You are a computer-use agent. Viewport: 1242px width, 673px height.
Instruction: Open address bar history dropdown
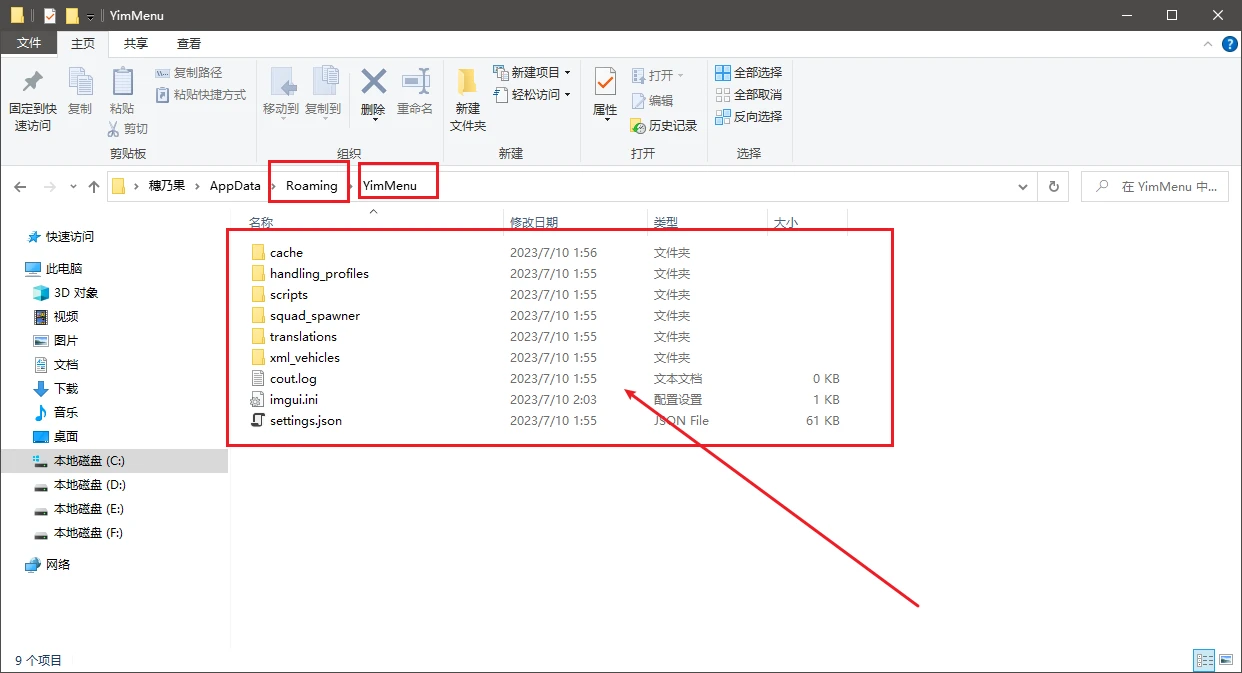(x=1022, y=186)
